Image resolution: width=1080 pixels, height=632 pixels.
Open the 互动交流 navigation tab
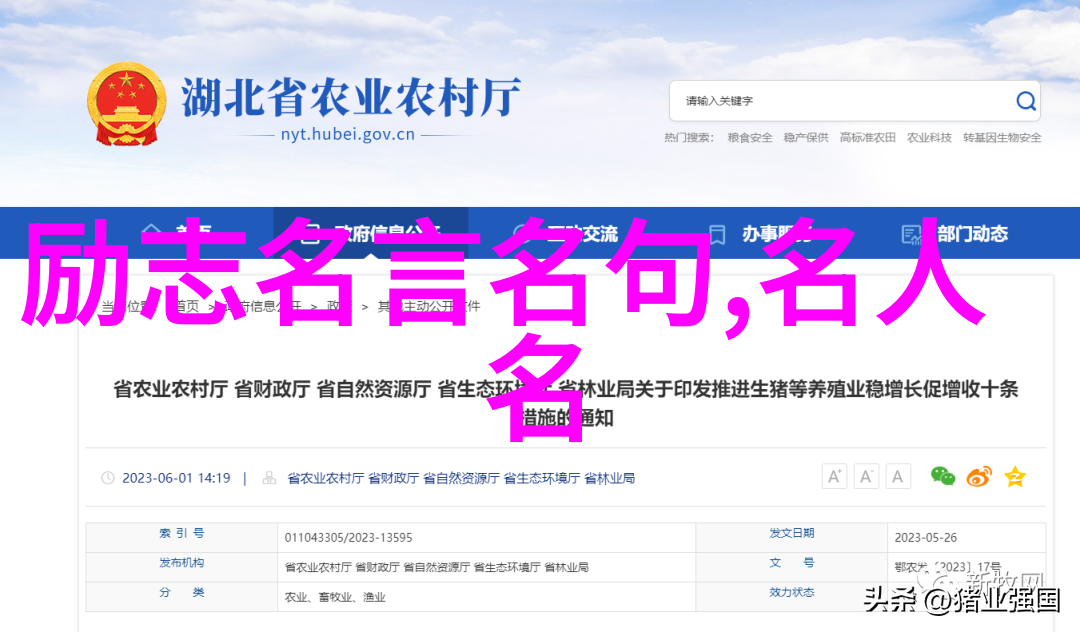click(x=583, y=234)
